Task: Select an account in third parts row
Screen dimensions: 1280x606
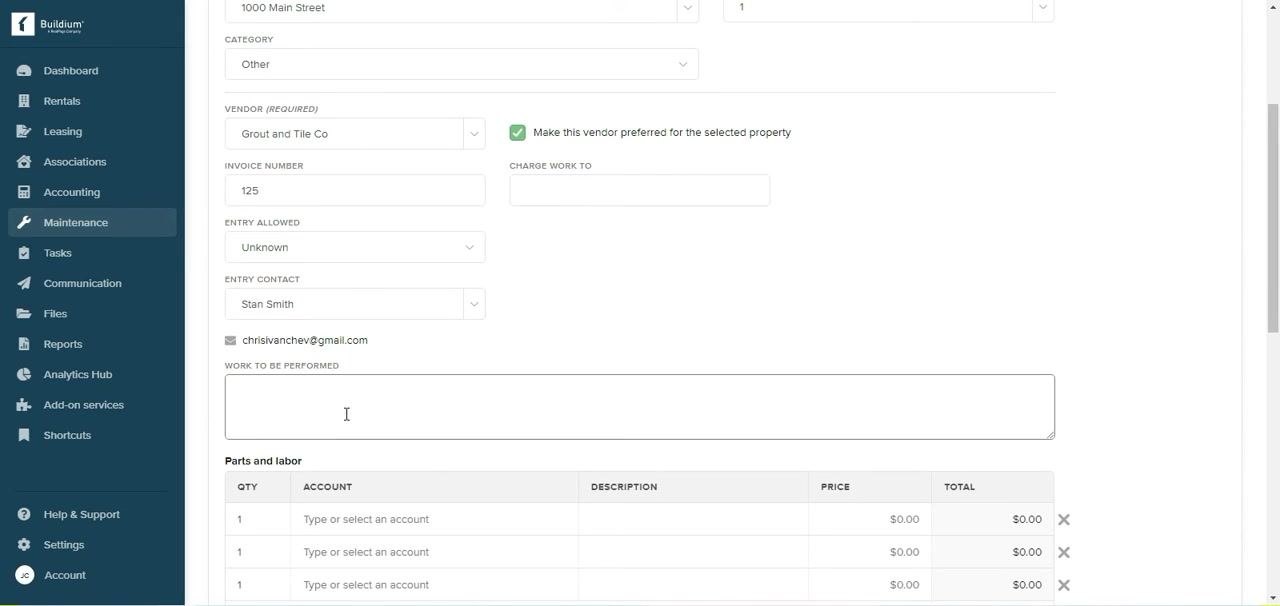Action: [x=434, y=585]
